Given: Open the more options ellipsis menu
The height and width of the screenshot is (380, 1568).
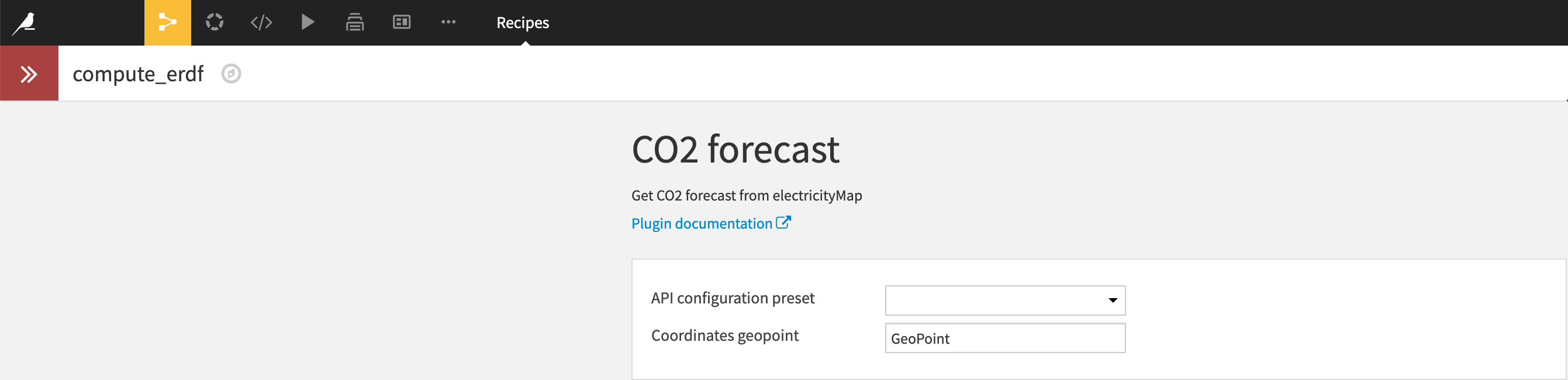Looking at the screenshot, I should [448, 23].
